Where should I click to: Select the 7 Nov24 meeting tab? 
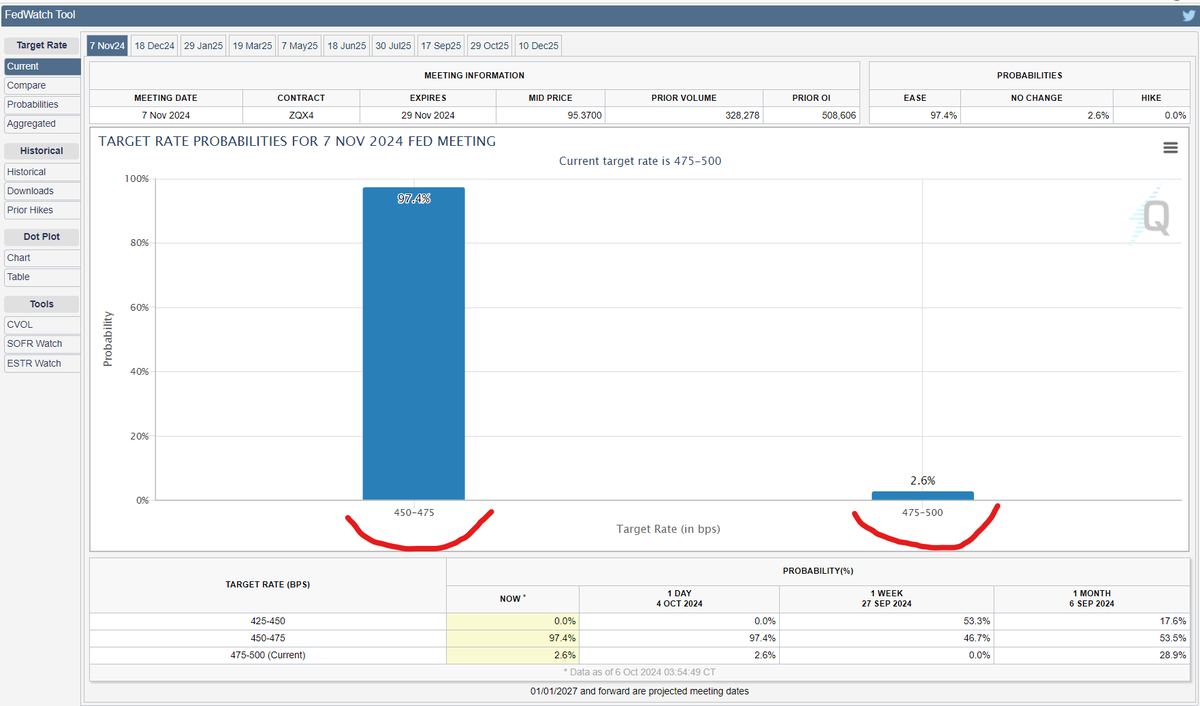(106, 46)
